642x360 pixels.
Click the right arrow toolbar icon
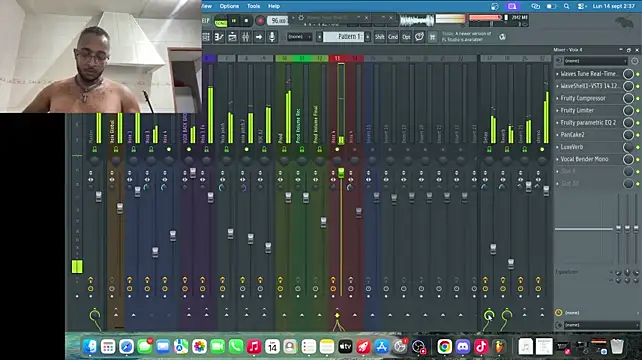(259, 37)
